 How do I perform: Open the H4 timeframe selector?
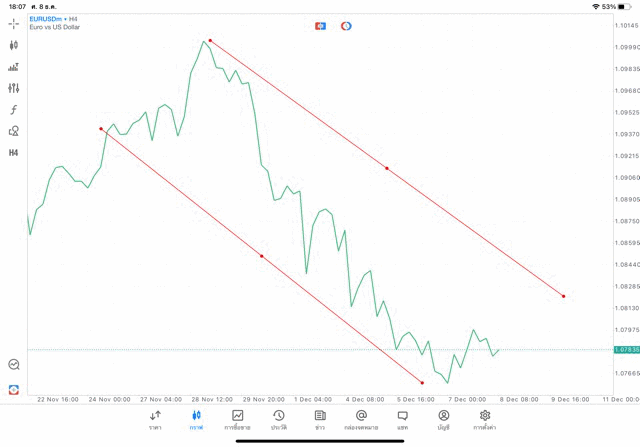[14, 153]
